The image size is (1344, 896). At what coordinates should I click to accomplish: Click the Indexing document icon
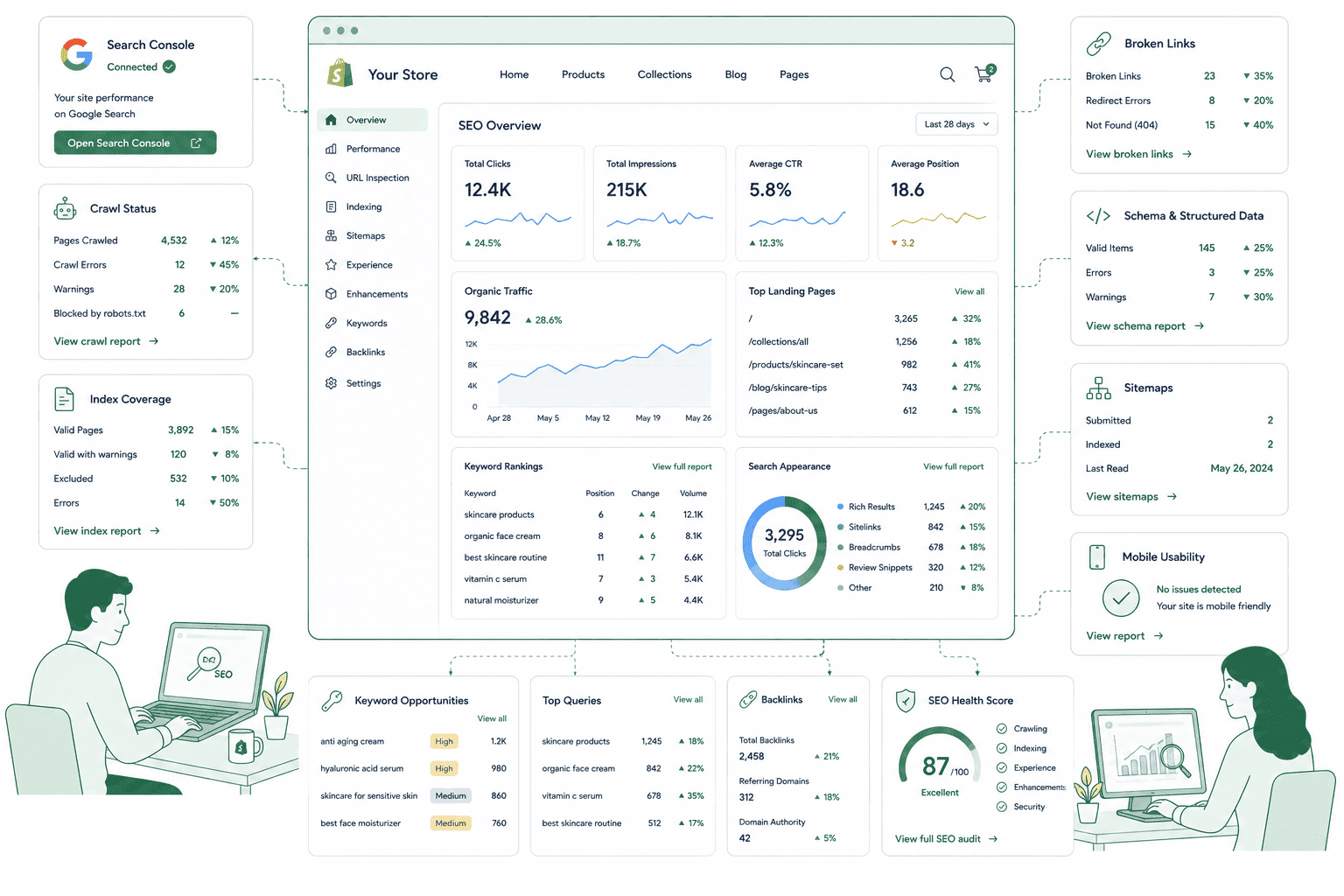(331, 206)
